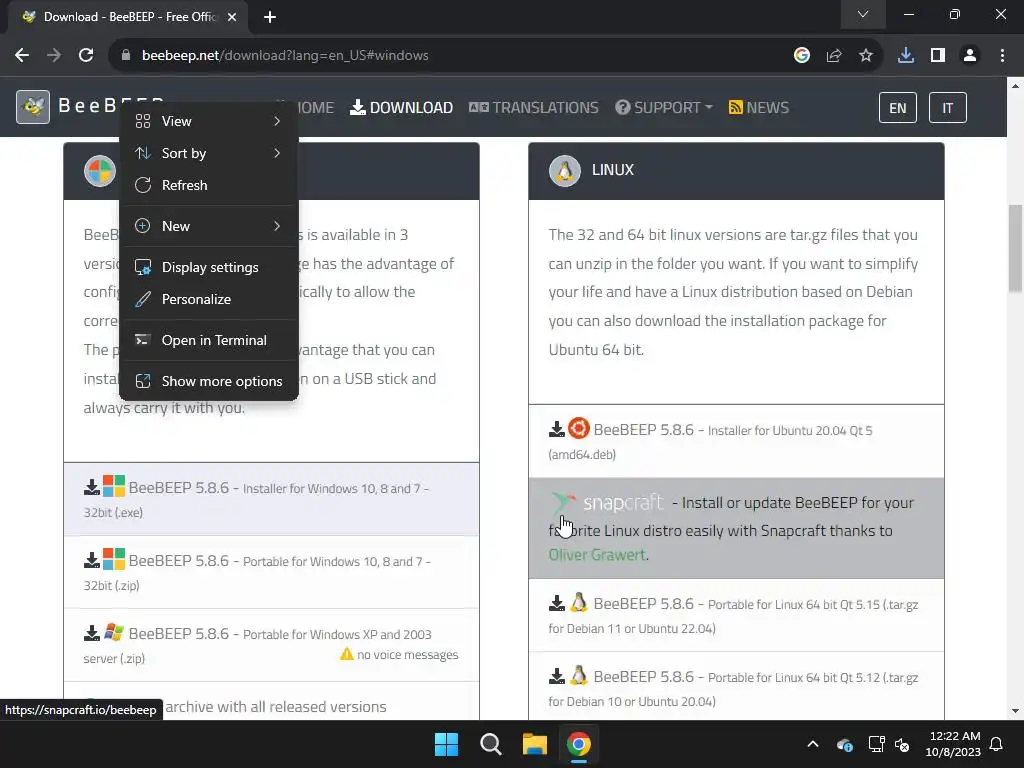
Task: Select Open in Terminal
Action: click(x=209, y=340)
